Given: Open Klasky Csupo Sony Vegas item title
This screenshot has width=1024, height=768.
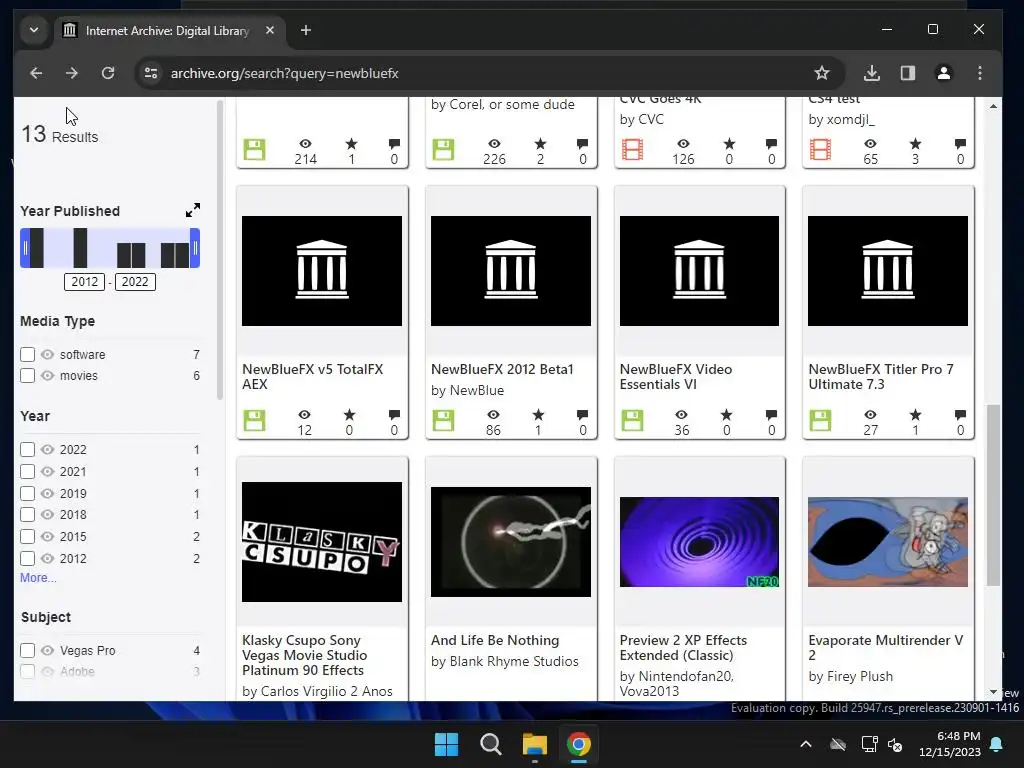Looking at the screenshot, I should tap(304, 655).
